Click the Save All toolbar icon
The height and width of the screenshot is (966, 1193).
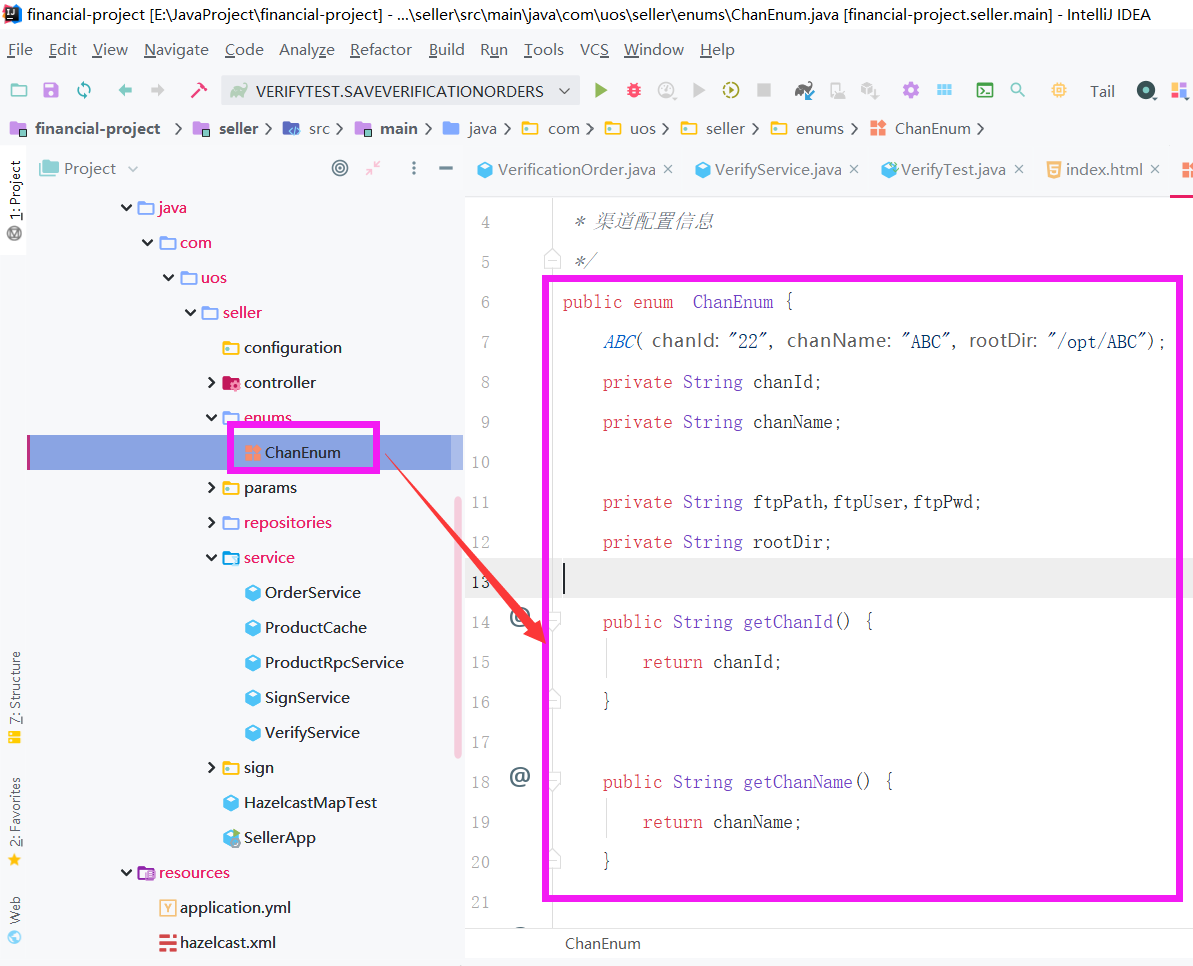[x=51, y=90]
